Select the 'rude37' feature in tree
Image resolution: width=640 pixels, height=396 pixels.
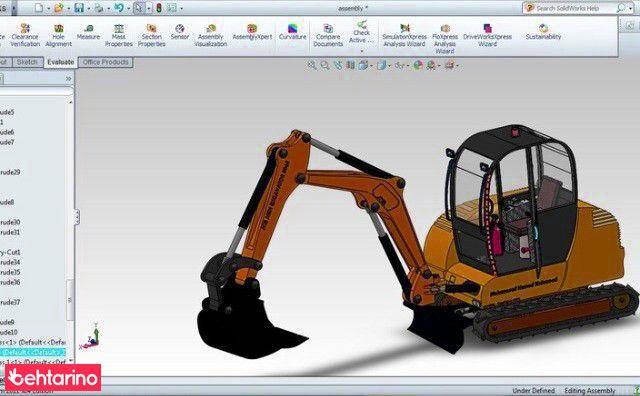point(10,303)
